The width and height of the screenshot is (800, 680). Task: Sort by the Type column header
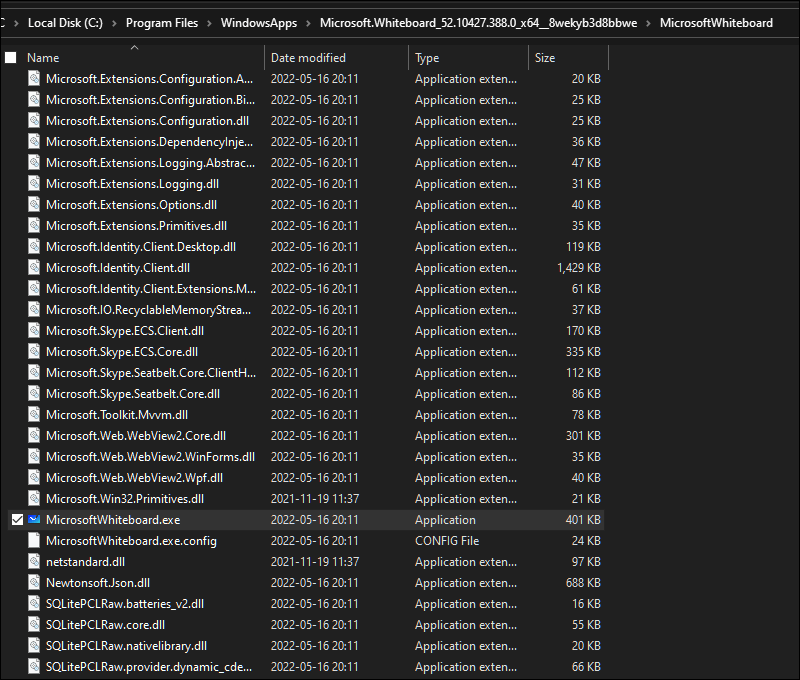click(427, 58)
